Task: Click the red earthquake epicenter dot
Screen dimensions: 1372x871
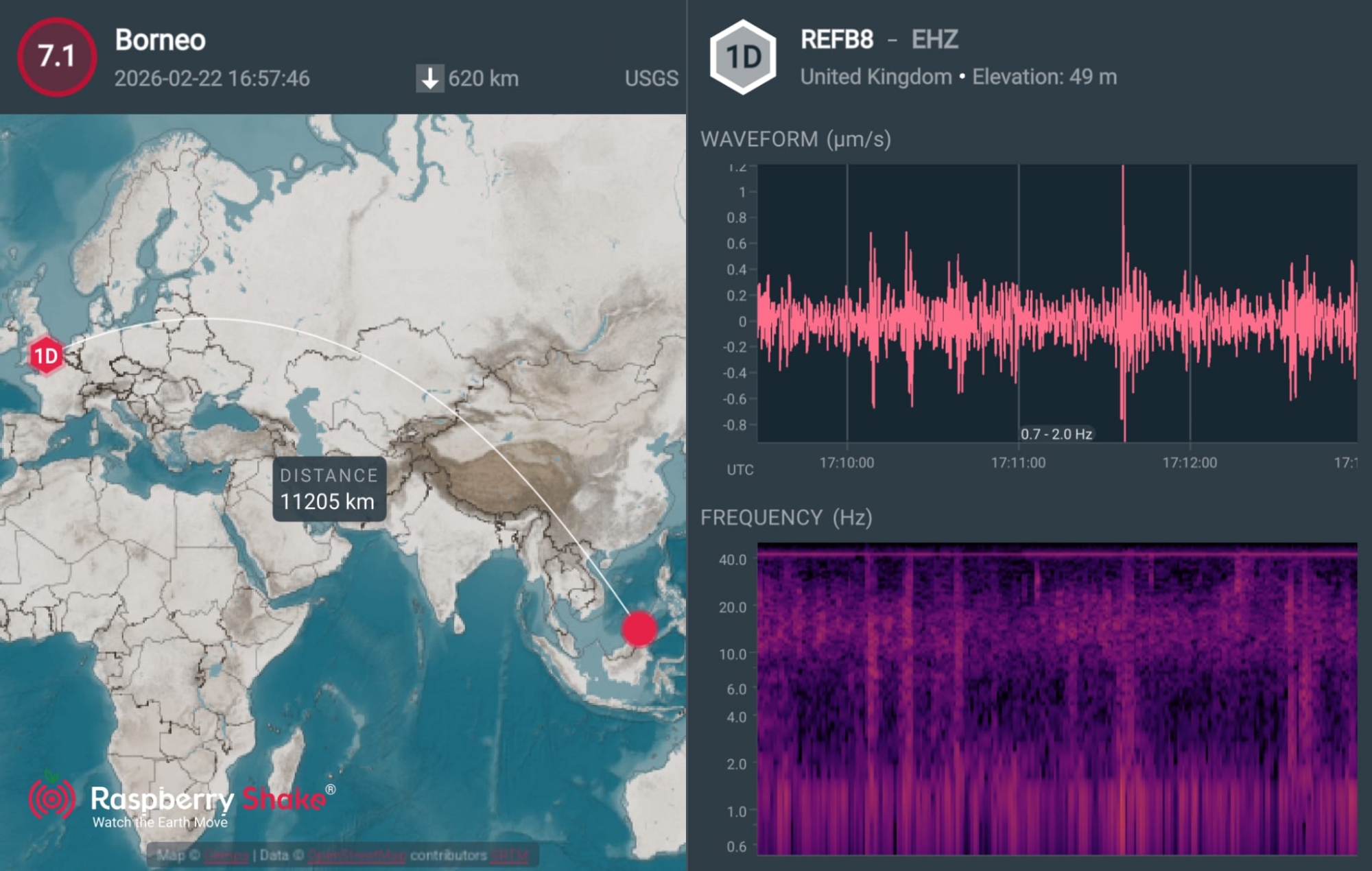Action: pyautogui.click(x=639, y=629)
